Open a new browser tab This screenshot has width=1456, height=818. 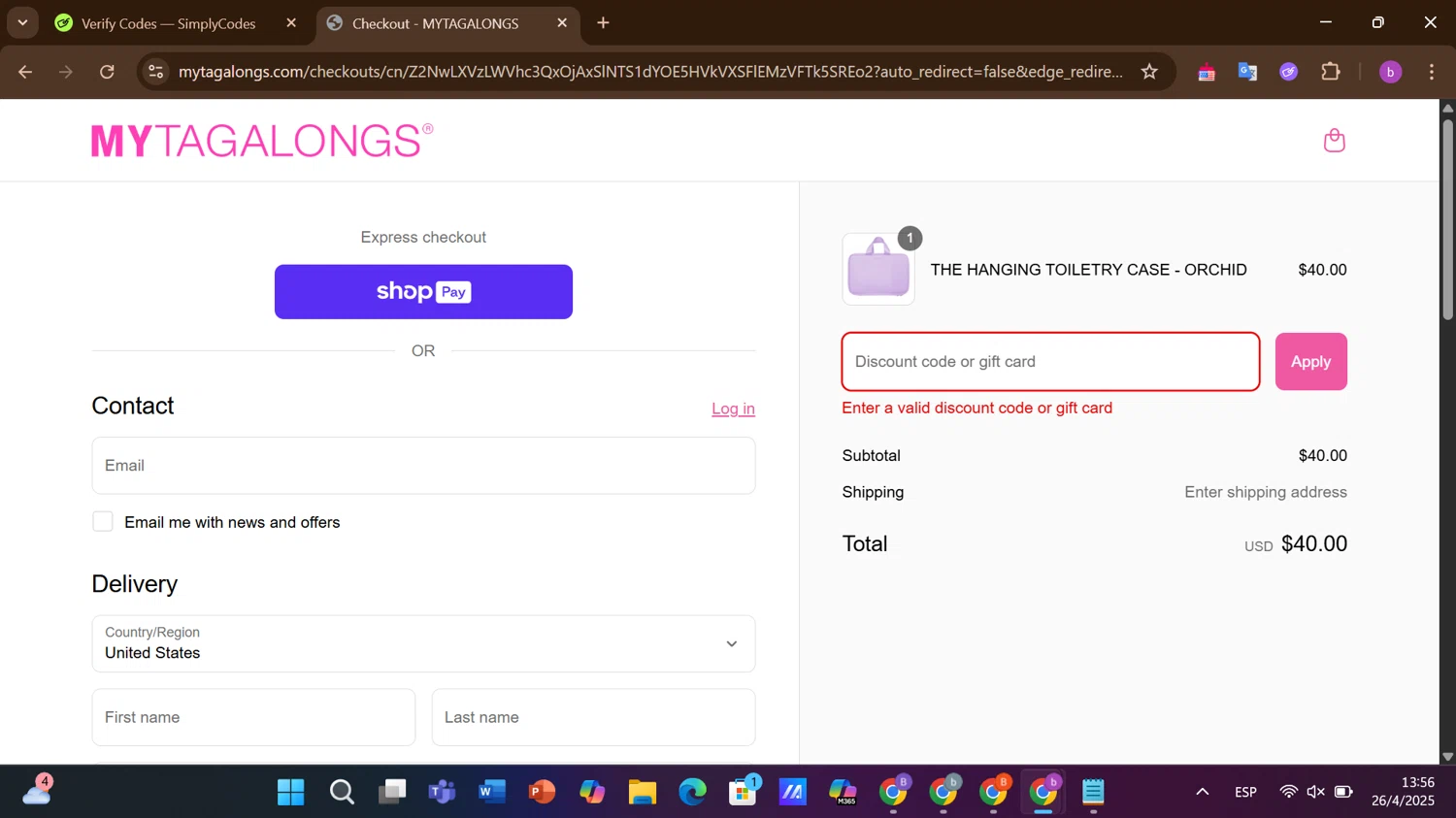click(603, 22)
